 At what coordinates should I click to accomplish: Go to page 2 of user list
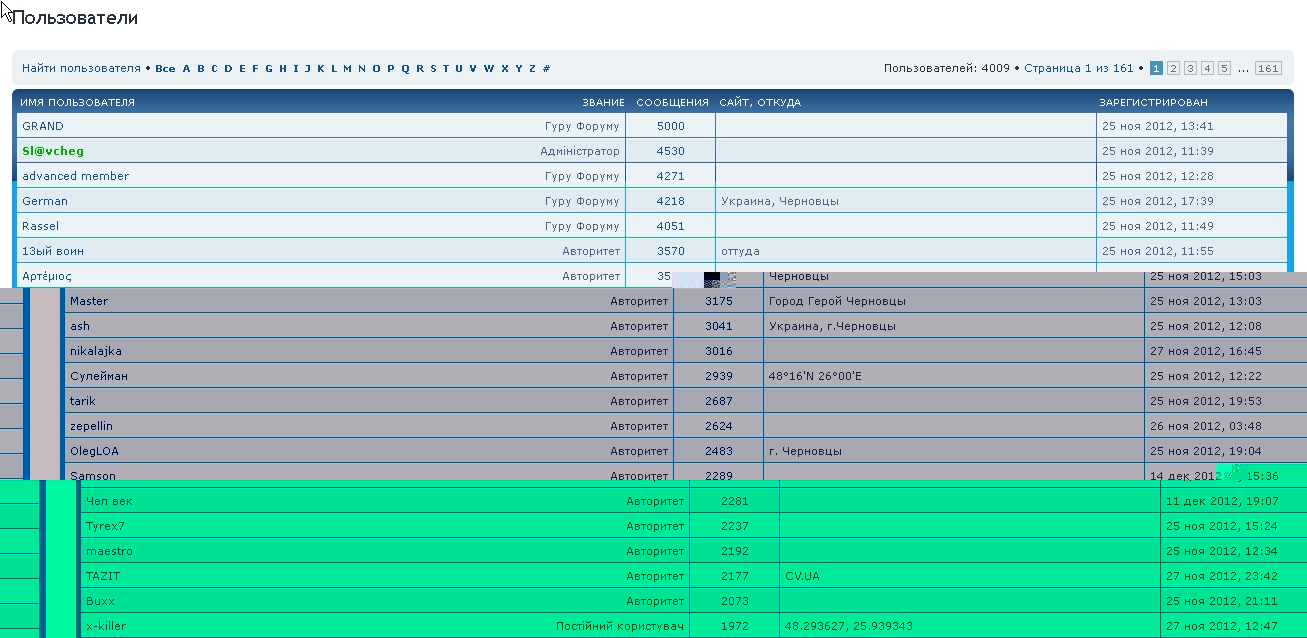tap(1173, 69)
